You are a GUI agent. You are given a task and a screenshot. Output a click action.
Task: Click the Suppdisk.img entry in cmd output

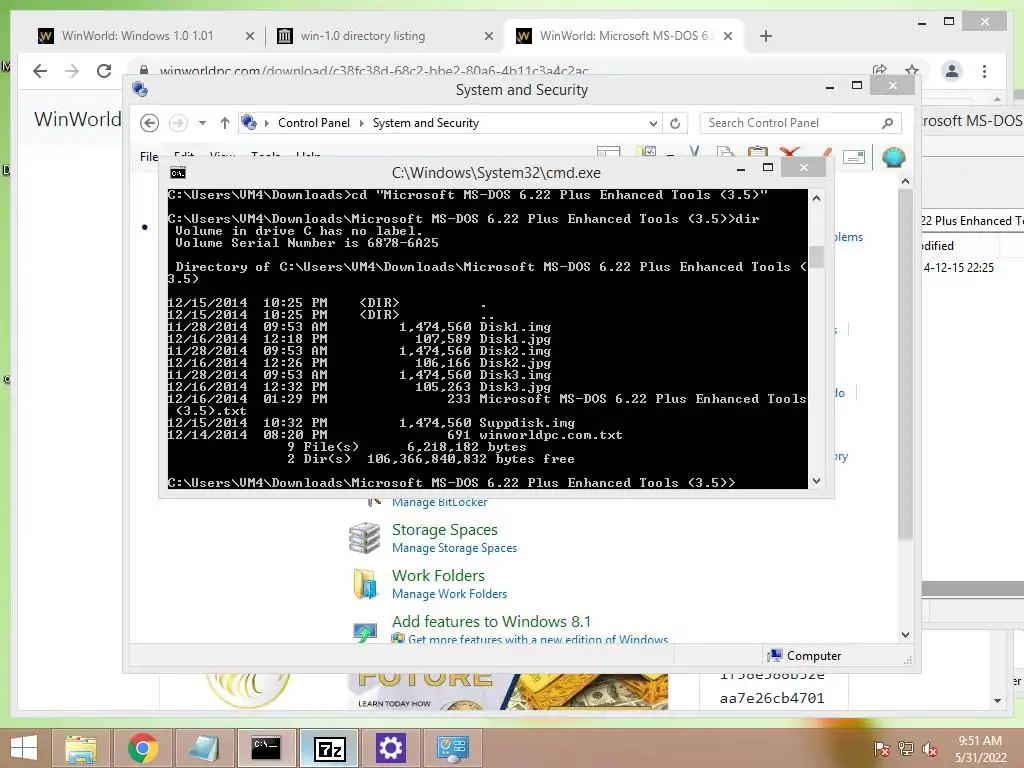[527, 423]
